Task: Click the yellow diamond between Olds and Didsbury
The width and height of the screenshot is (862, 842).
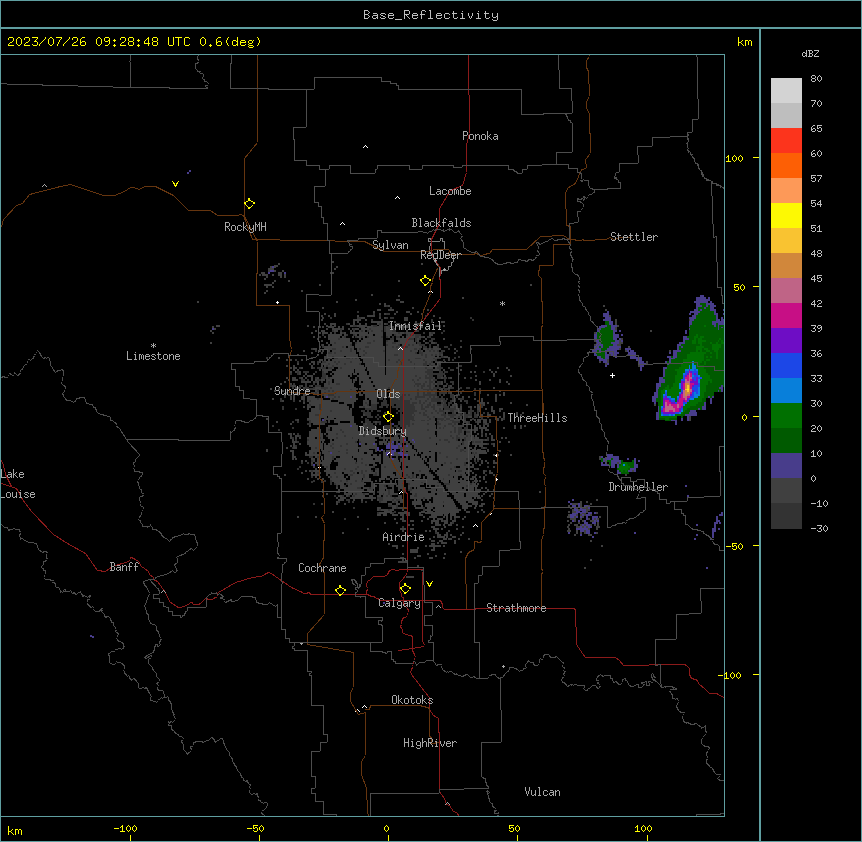Action: [x=388, y=417]
